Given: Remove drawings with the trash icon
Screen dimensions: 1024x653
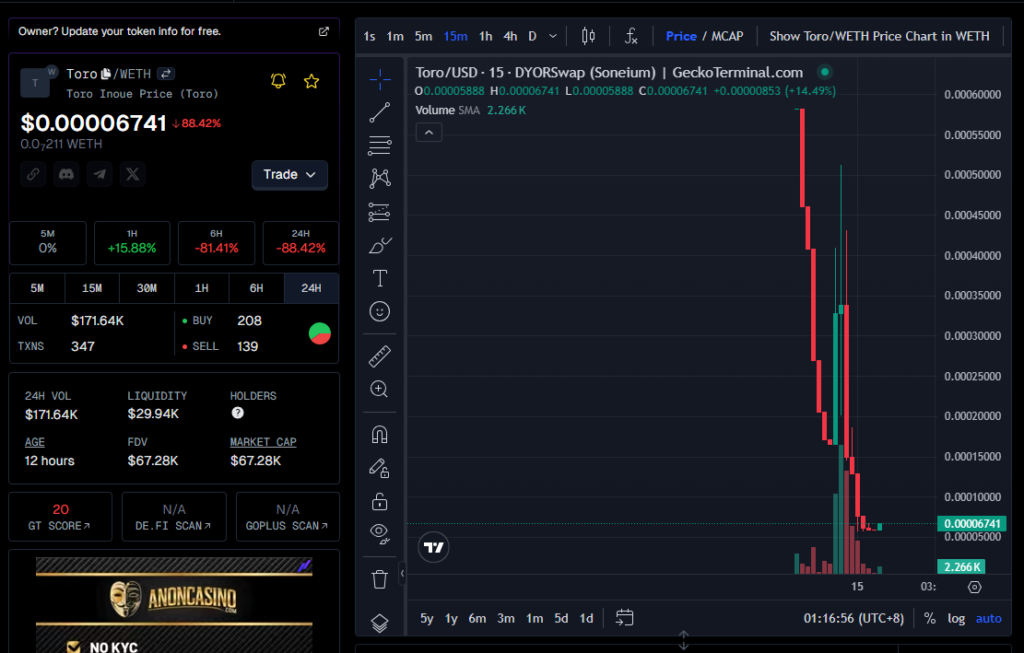Looking at the screenshot, I should click(x=379, y=579).
